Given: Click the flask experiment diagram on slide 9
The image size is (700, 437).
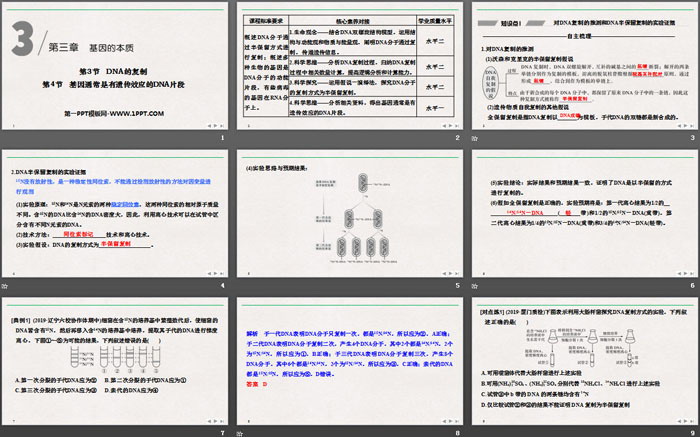Looking at the screenshot, I should [583, 347].
